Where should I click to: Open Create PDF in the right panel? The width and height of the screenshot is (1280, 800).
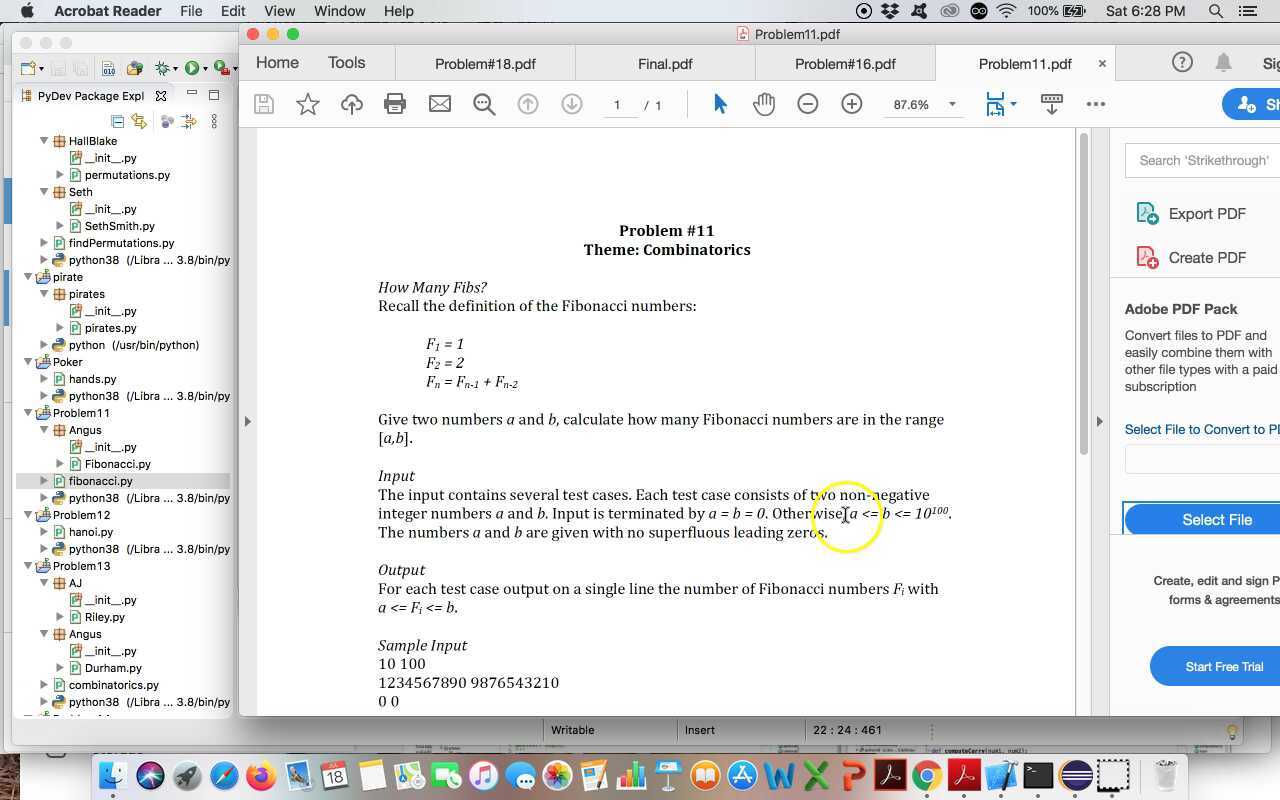[1206, 257]
